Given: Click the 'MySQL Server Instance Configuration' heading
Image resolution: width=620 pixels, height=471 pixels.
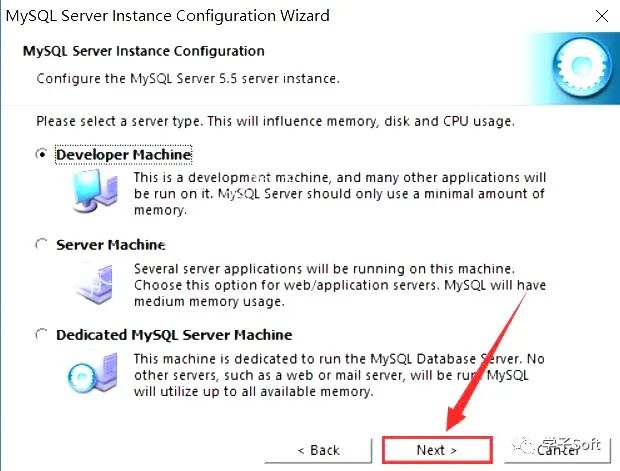Looking at the screenshot, I should click(144, 51).
